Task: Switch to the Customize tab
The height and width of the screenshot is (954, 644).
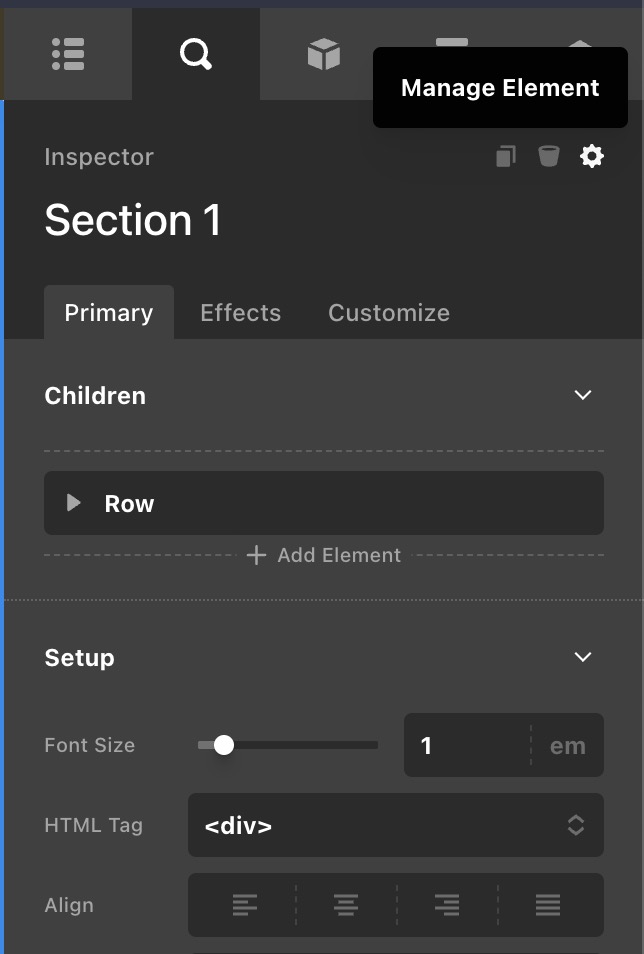Action: click(389, 313)
